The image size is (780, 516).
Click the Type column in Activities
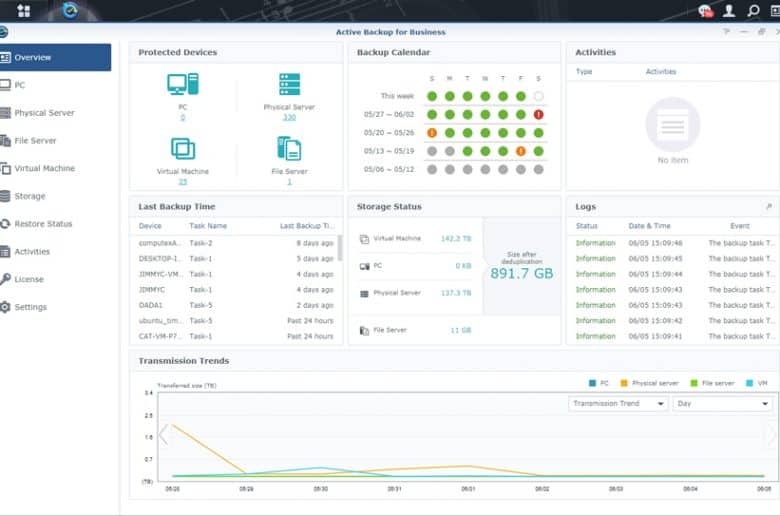[584, 72]
